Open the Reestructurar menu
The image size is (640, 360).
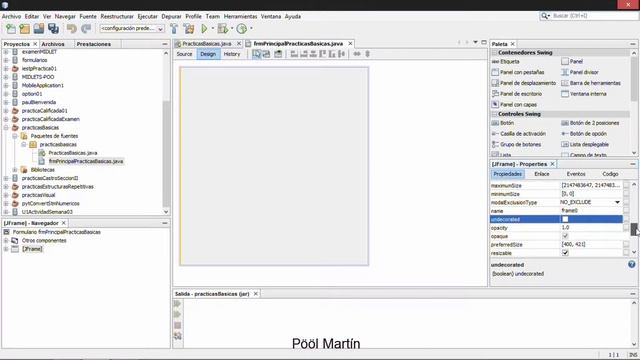[x=117, y=16]
